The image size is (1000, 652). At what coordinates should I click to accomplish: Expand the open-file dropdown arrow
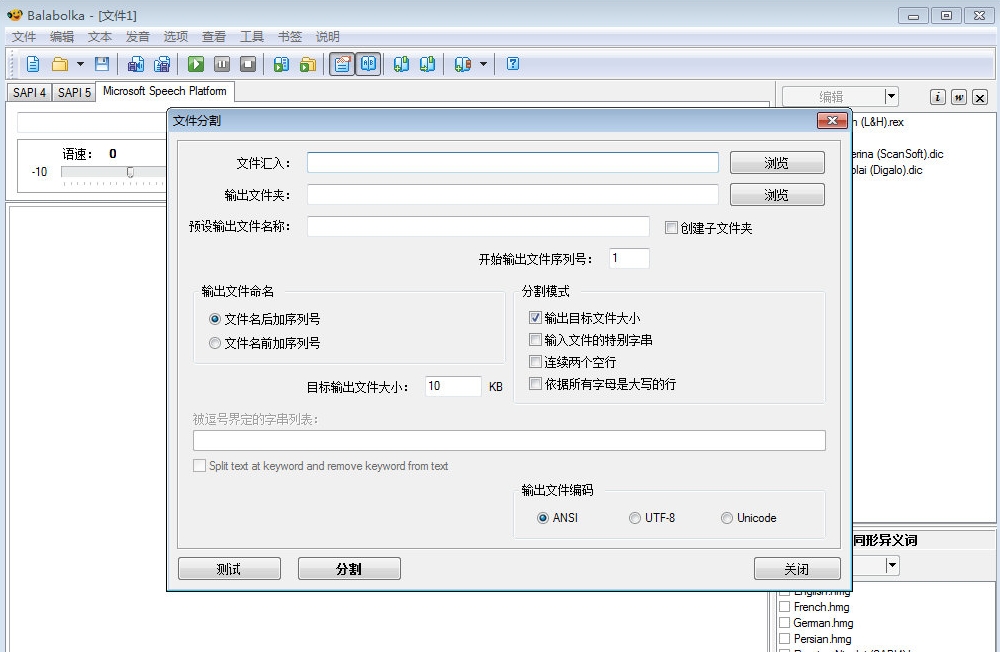click(80, 64)
